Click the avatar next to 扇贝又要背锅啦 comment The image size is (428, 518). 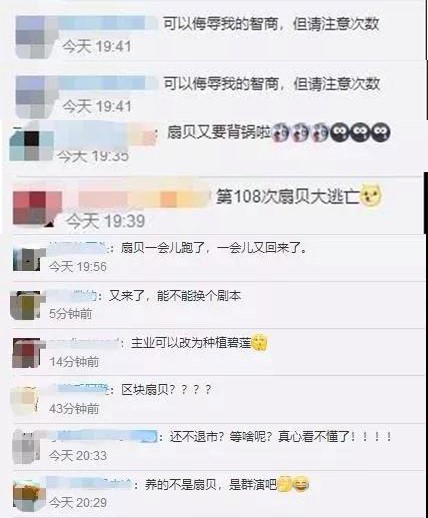tap(32, 146)
